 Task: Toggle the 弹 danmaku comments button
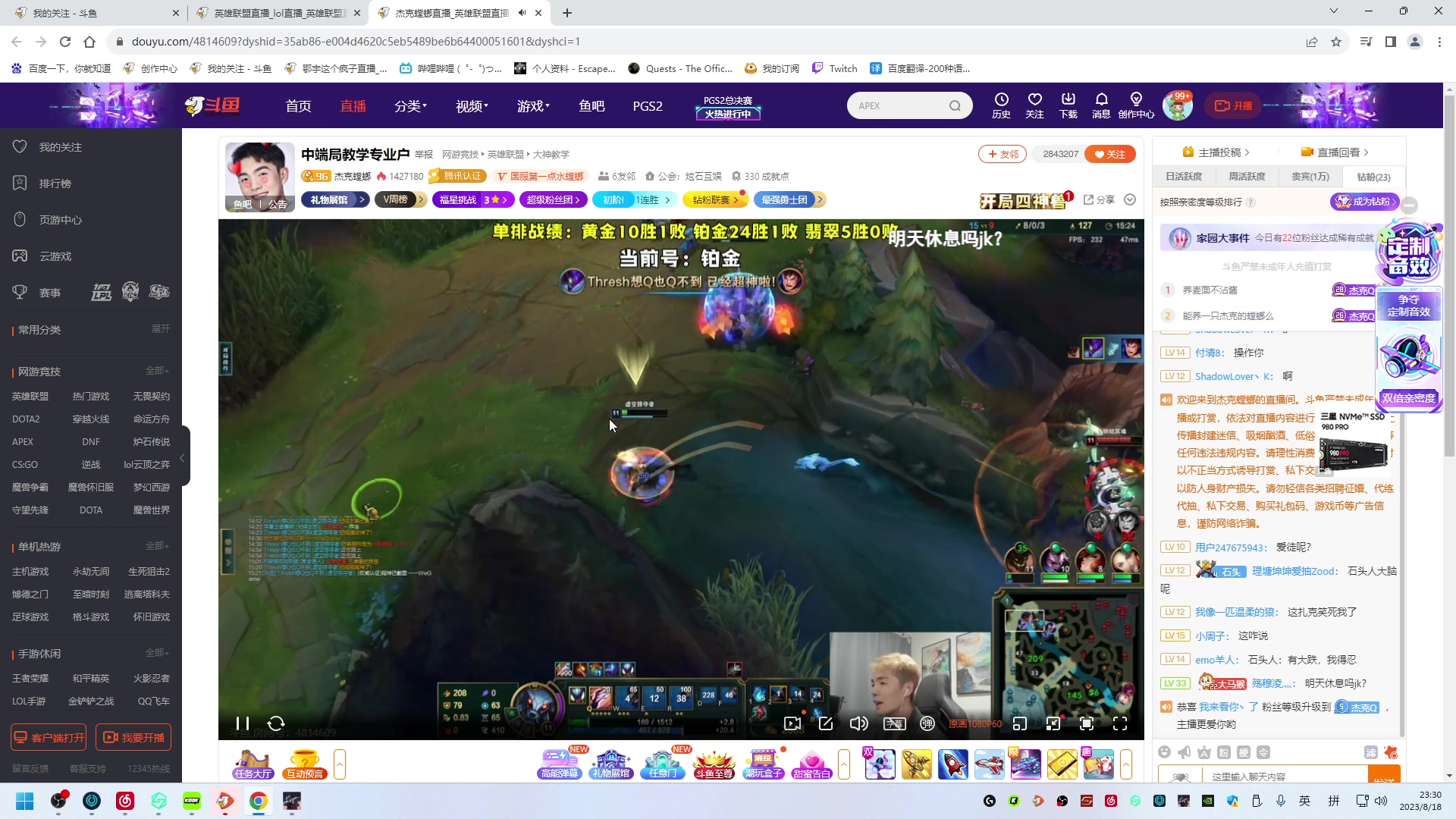[x=927, y=723]
